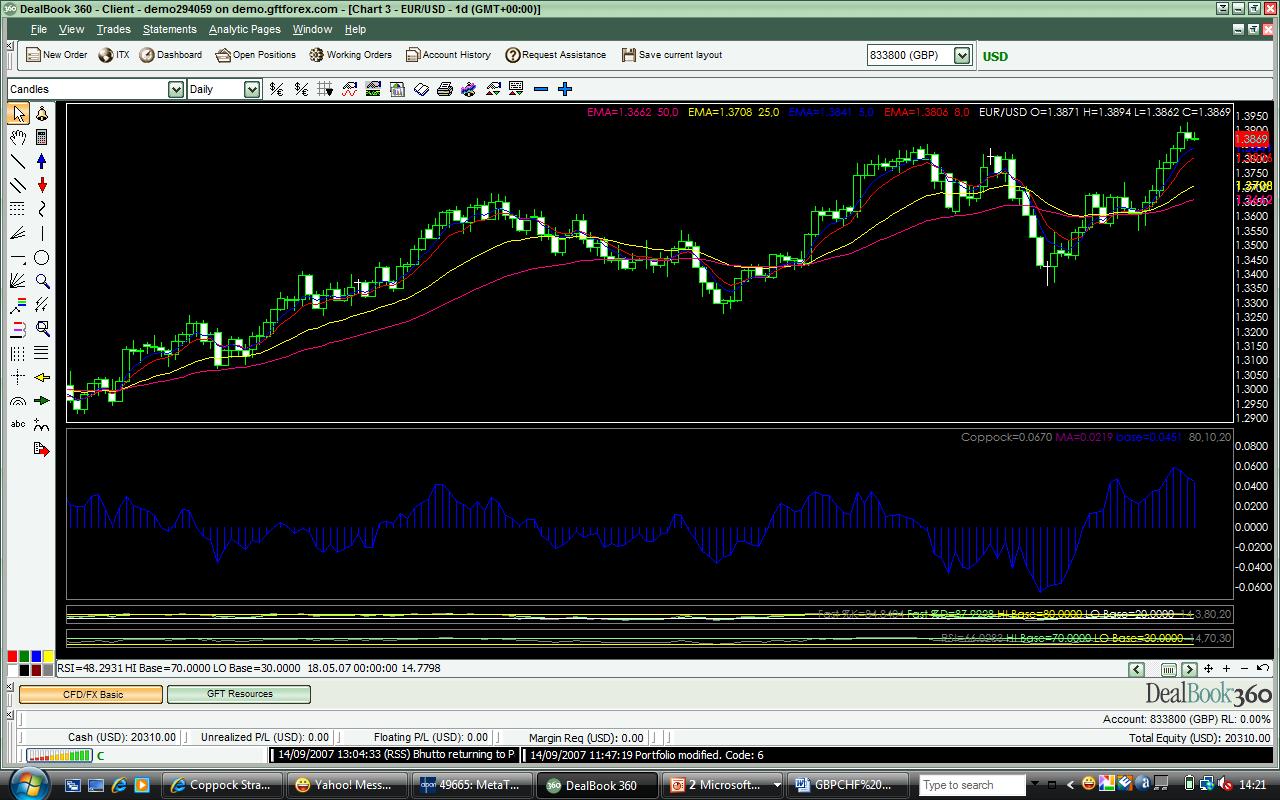Select the wavy curve drawing tool

42,209
